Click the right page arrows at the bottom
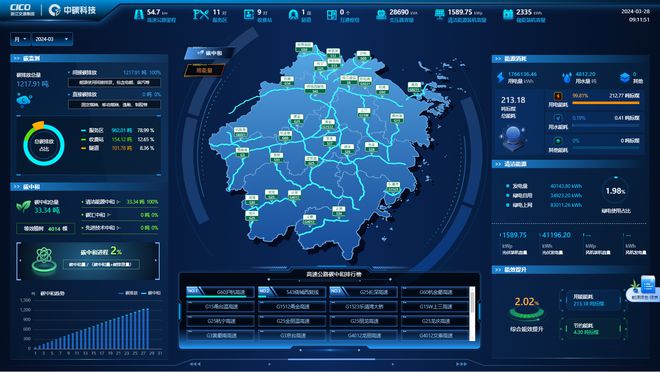The image size is (660, 372). [x=461, y=364]
